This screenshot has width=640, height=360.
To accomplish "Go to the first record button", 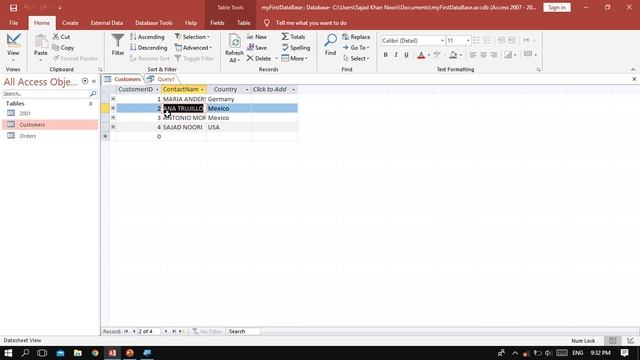I will 126,331.
